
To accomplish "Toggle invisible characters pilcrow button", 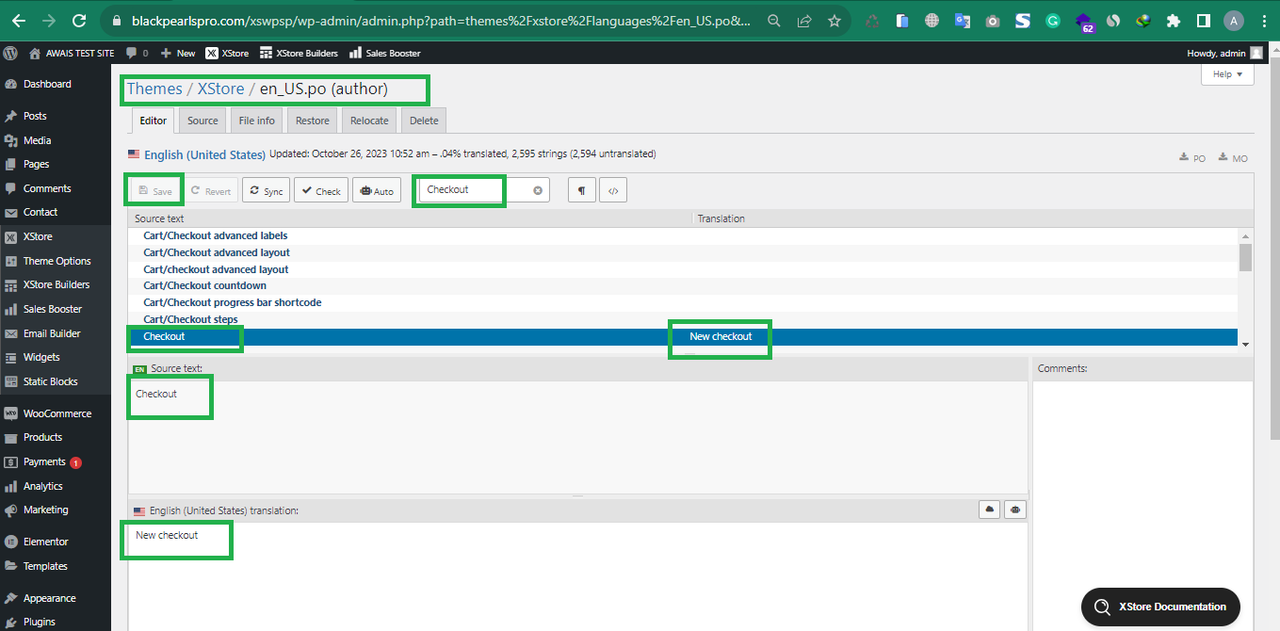I will (x=581, y=190).
